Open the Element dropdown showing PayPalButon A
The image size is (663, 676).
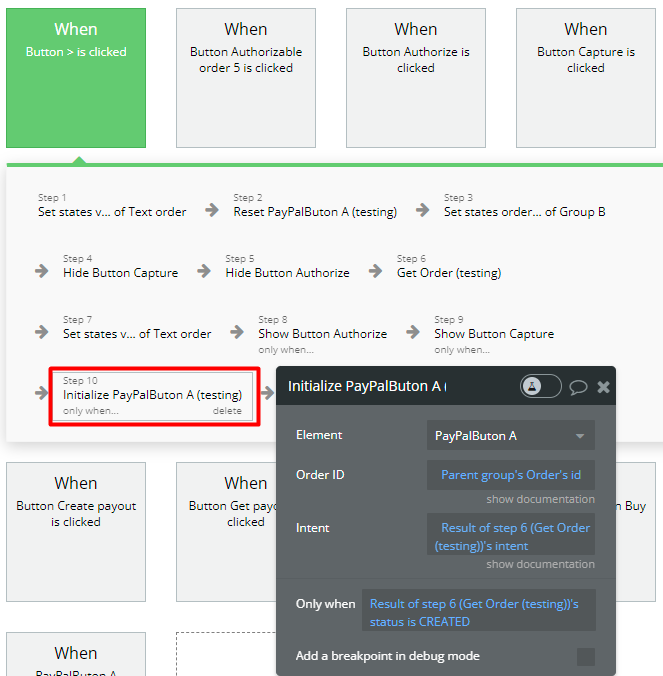tap(511, 435)
